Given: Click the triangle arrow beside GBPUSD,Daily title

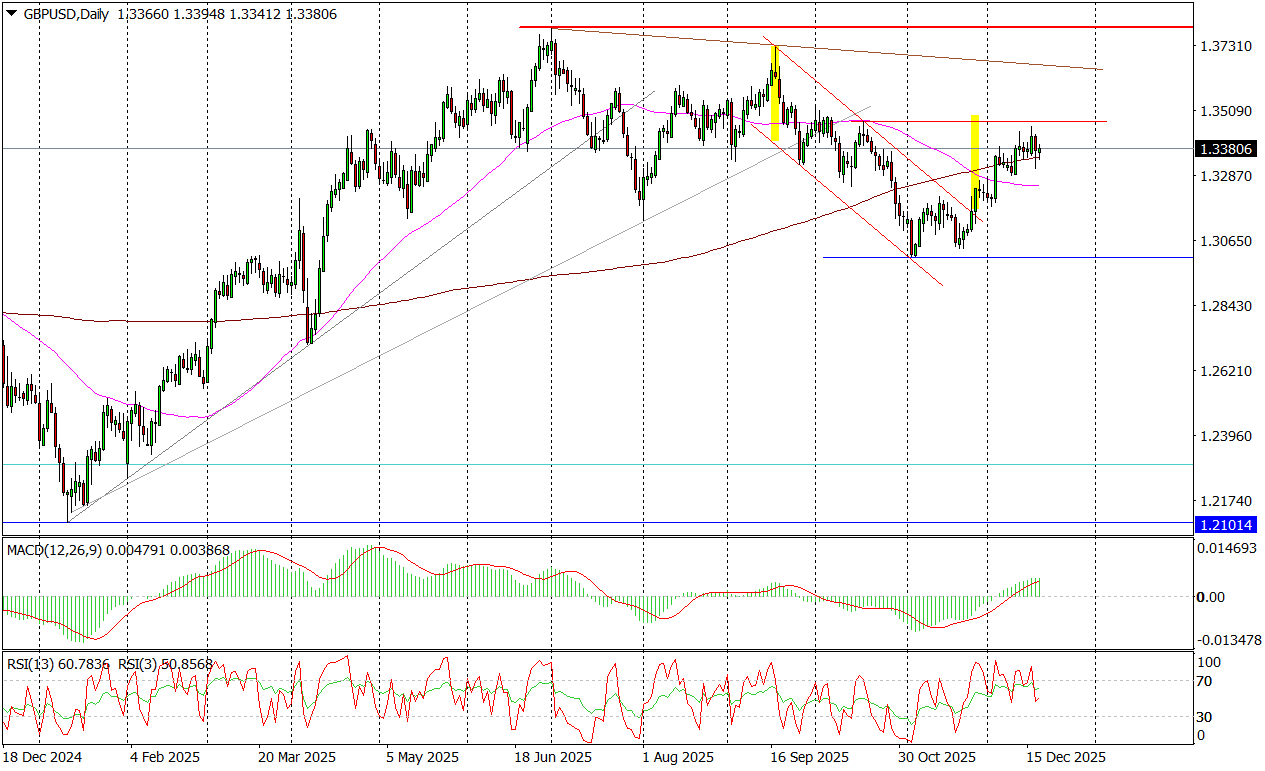Looking at the screenshot, I should [x=11, y=10].
